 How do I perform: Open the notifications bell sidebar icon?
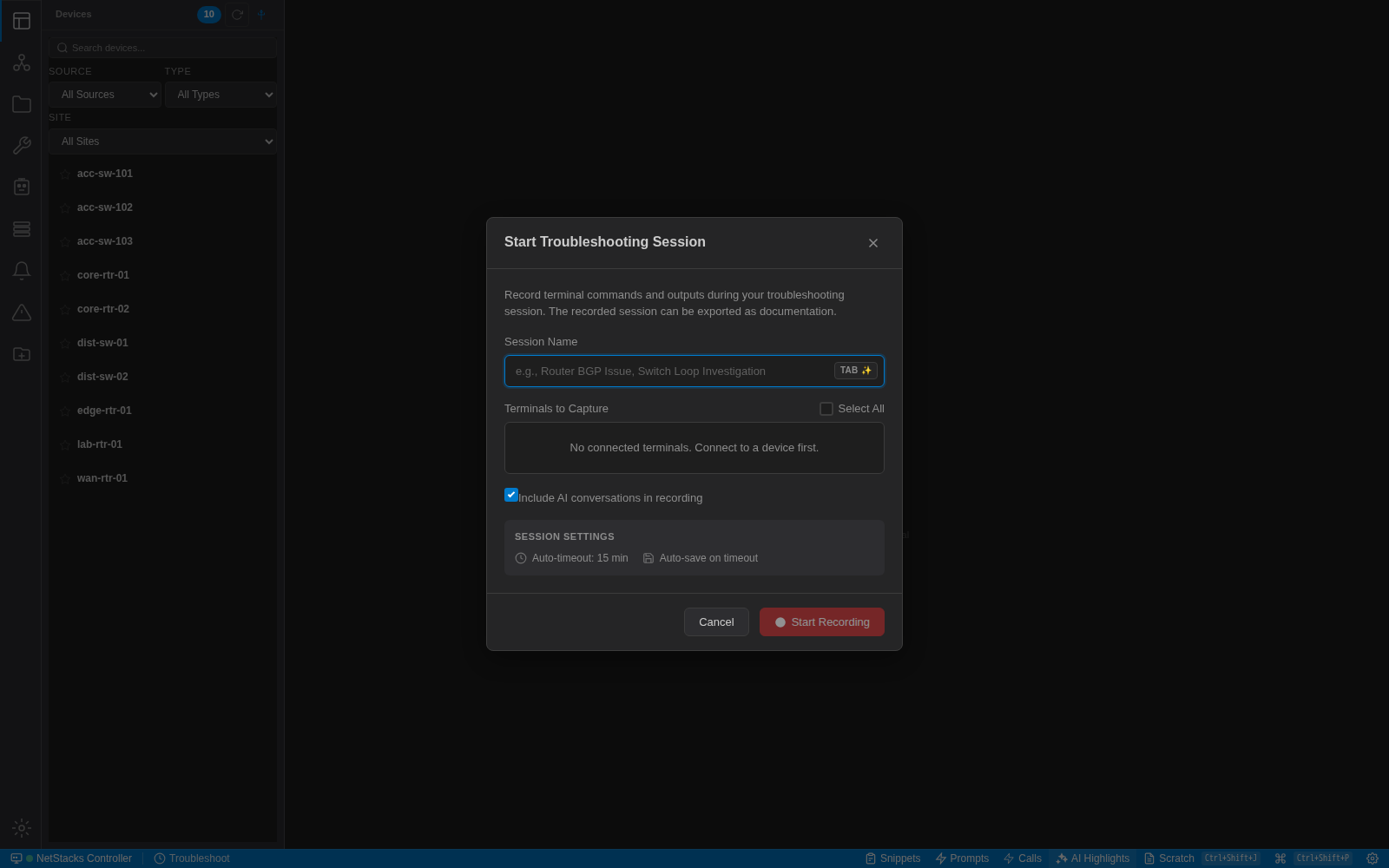click(x=22, y=271)
